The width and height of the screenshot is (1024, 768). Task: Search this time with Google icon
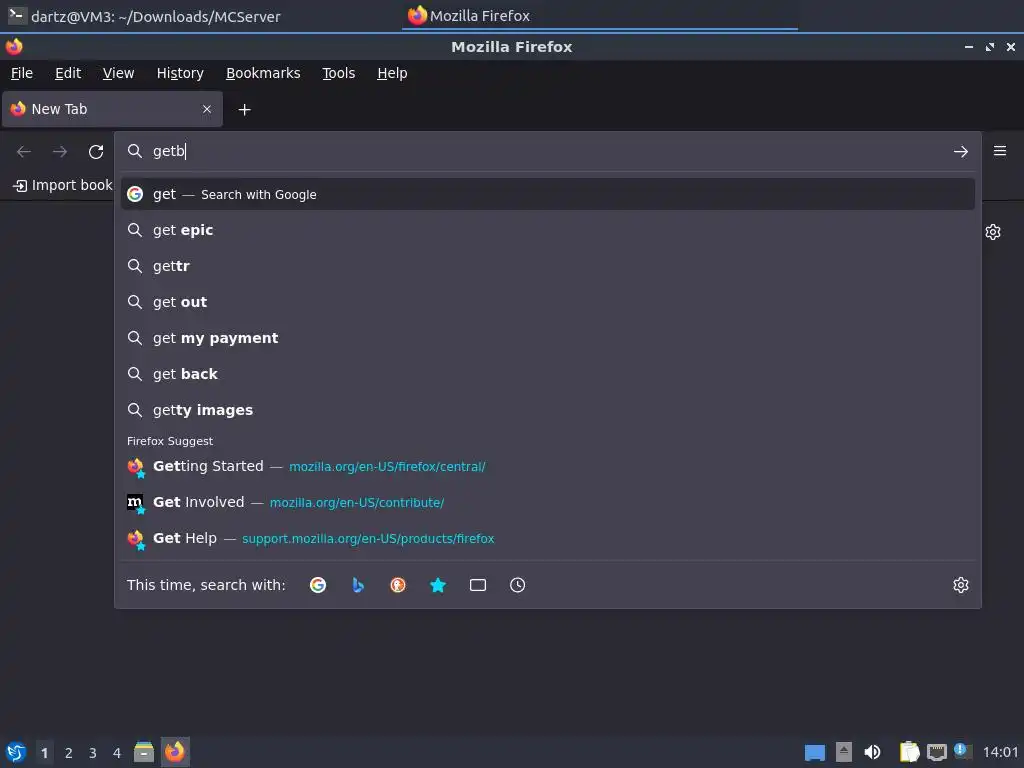point(318,584)
